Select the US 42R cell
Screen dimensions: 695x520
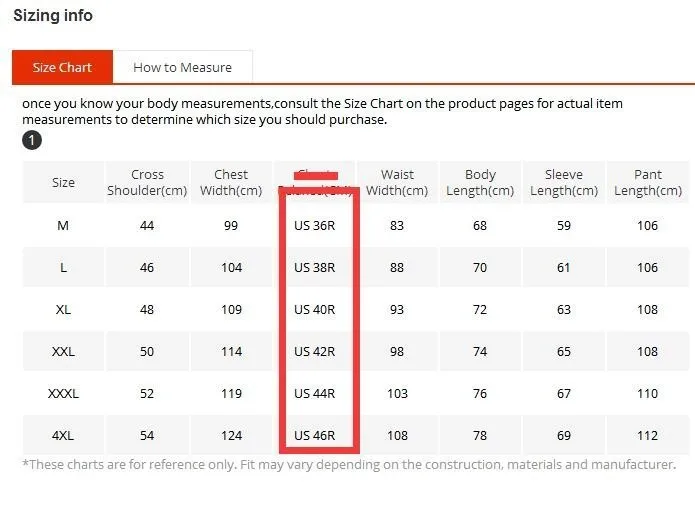pos(315,352)
